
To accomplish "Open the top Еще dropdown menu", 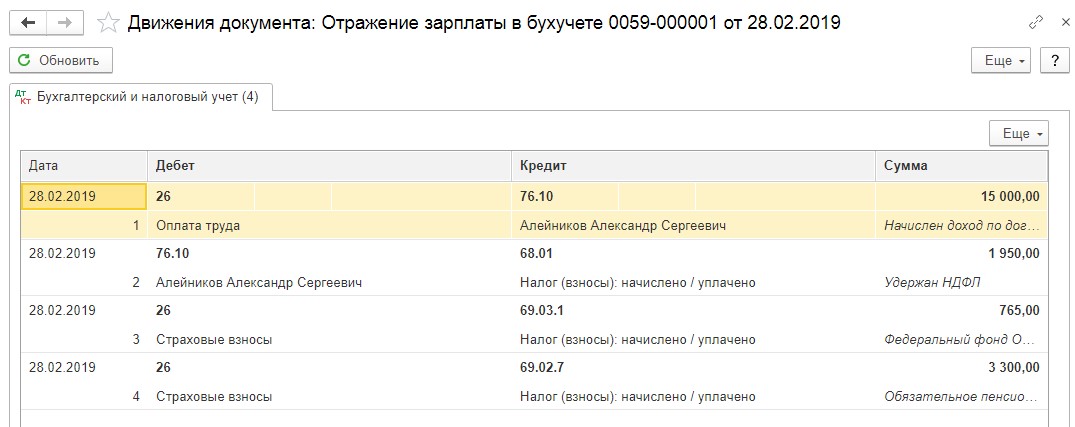I will click(1001, 61).
